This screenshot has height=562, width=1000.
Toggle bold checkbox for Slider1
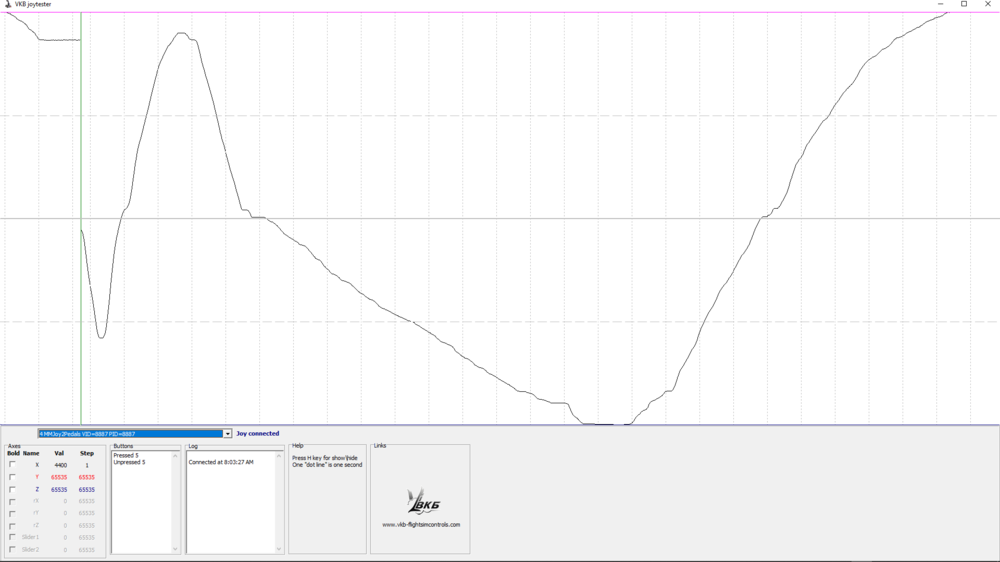click(12, 538)
